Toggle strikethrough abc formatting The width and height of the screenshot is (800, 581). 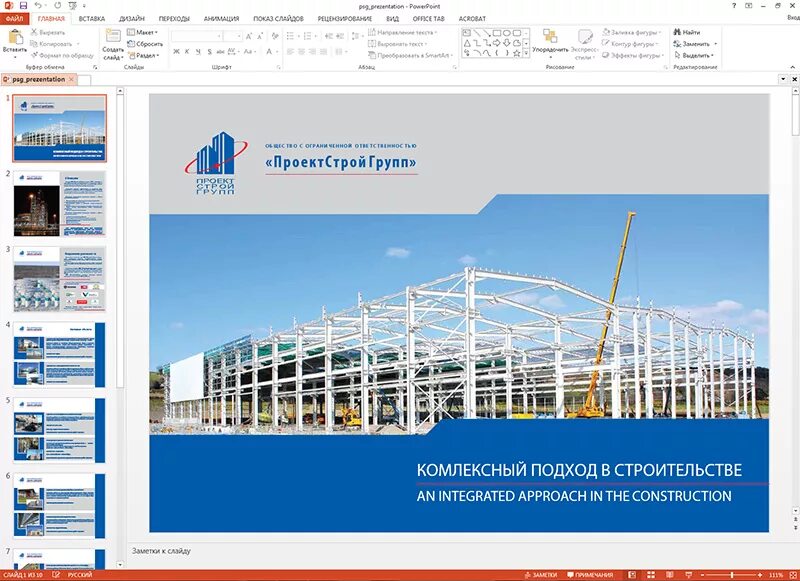click(220, 52)
